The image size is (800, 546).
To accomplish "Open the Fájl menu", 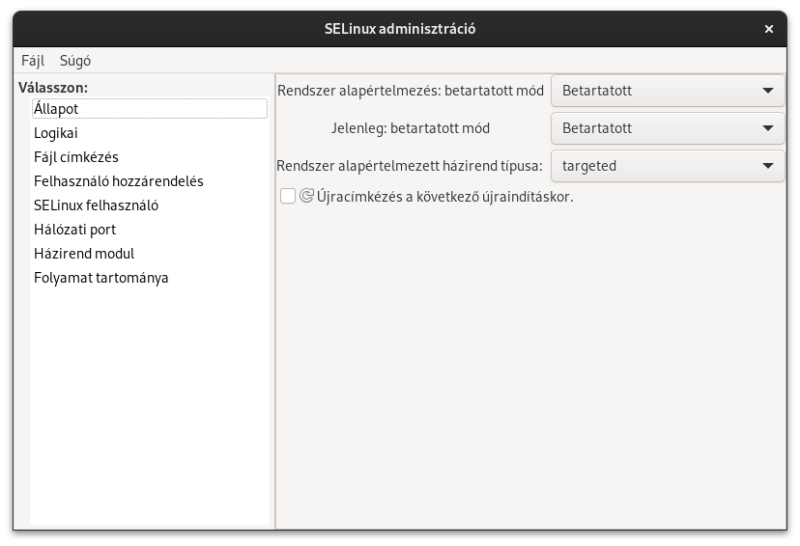I will 33,61.
